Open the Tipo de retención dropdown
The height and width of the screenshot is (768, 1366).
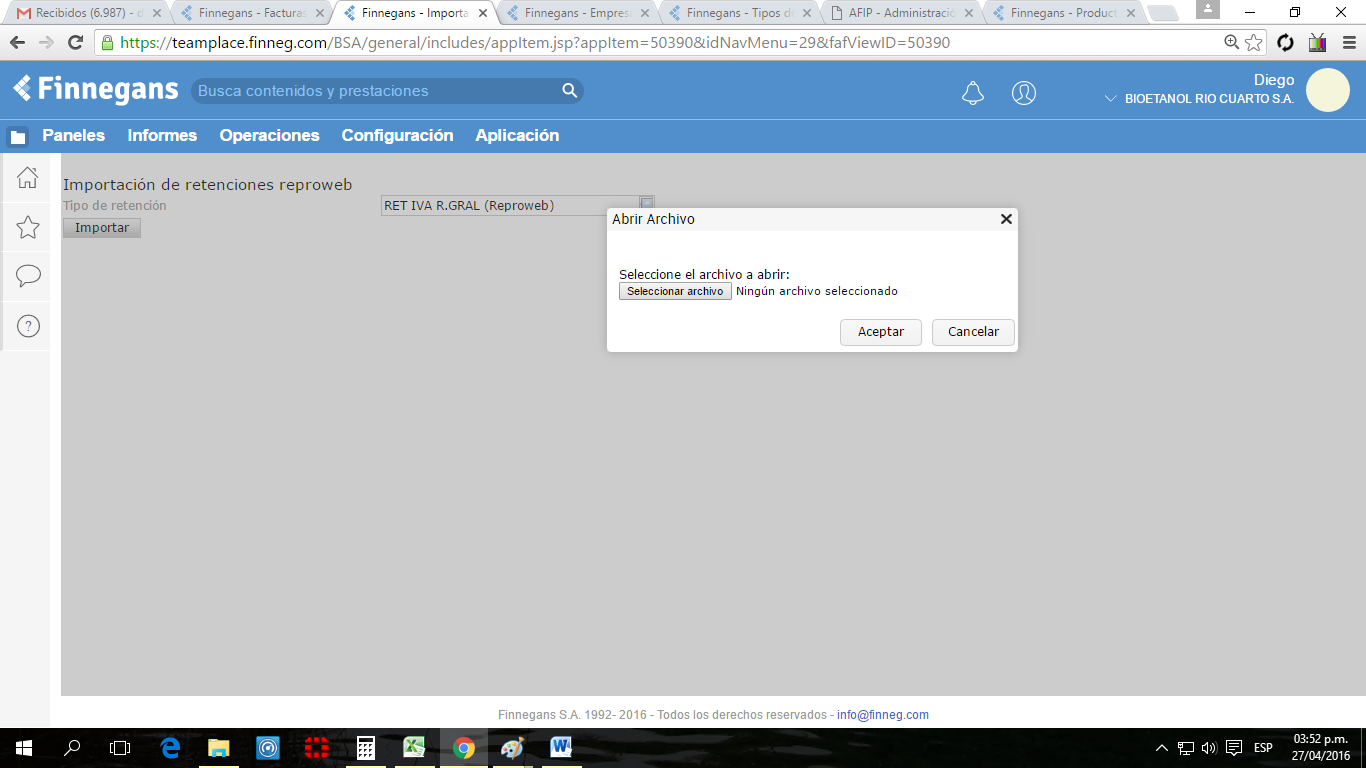tap(647, 205)
